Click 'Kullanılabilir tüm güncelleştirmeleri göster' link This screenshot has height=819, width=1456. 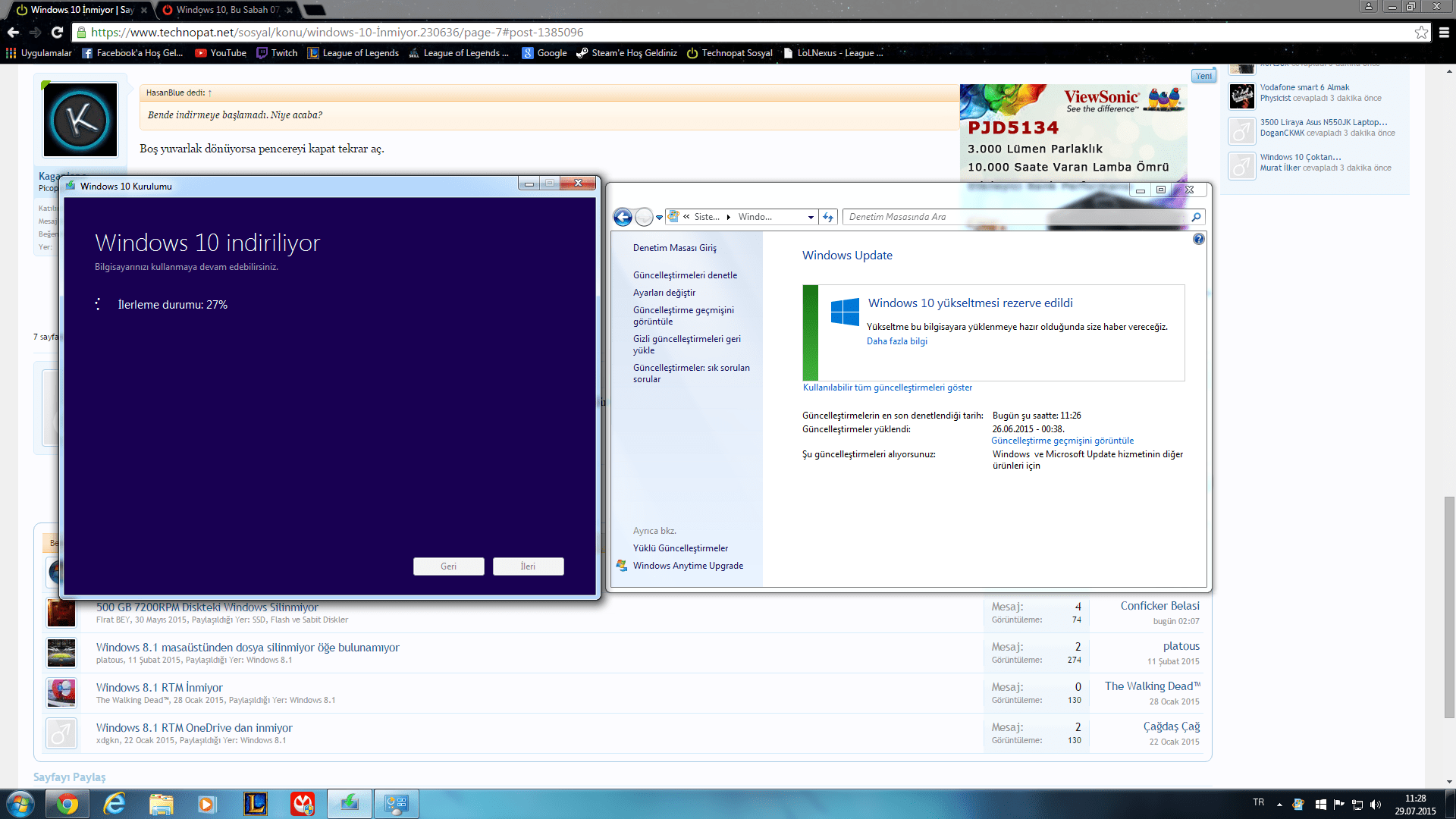(x=887, y=388)
